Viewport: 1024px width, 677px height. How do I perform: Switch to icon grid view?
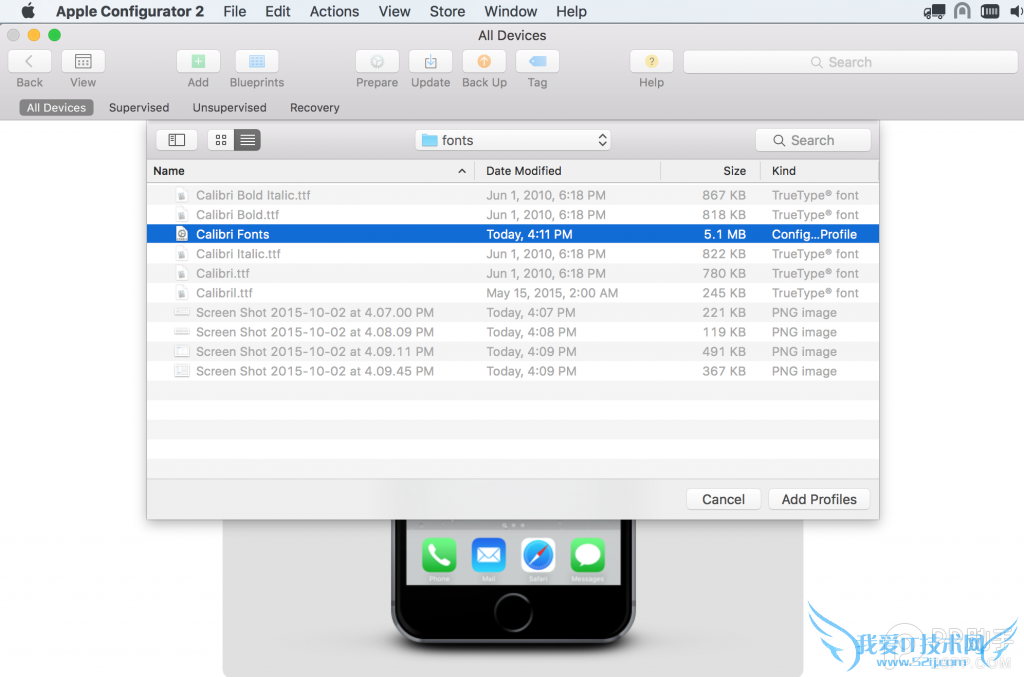coord(221,140)
